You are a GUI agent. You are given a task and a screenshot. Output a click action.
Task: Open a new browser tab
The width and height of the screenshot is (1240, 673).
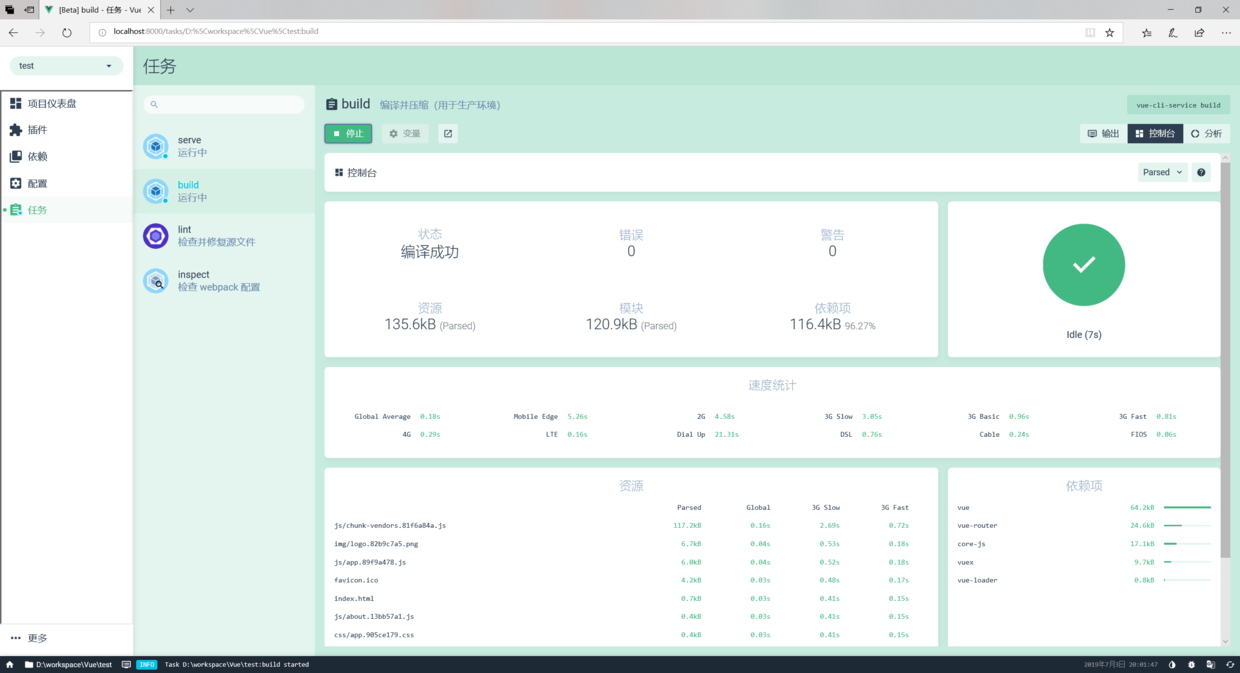[x=171, y=10]
